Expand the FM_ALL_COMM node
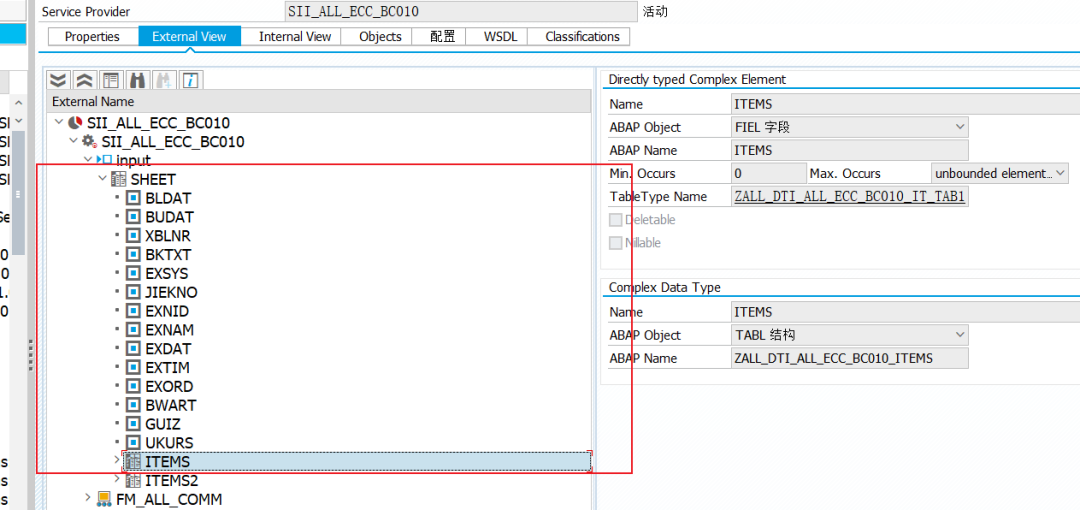This screenshot has width=1080, height=510. pos(87,498)
